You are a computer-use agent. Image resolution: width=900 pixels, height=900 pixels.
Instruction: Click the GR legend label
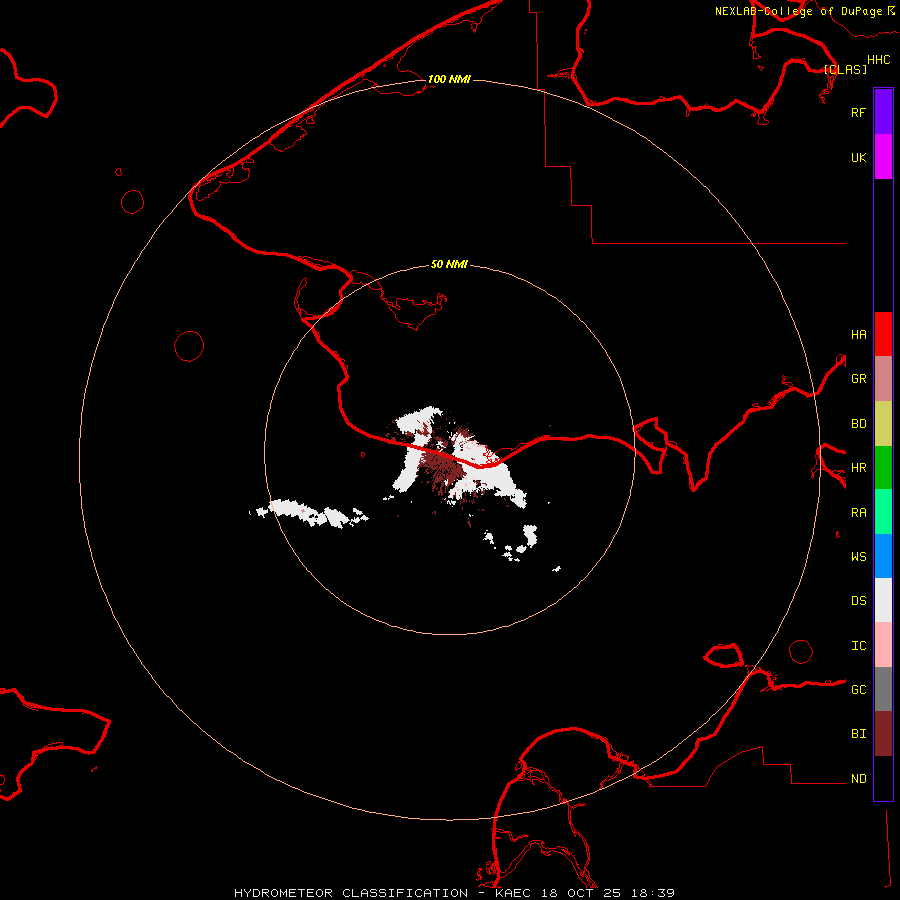tap(858, 379)
